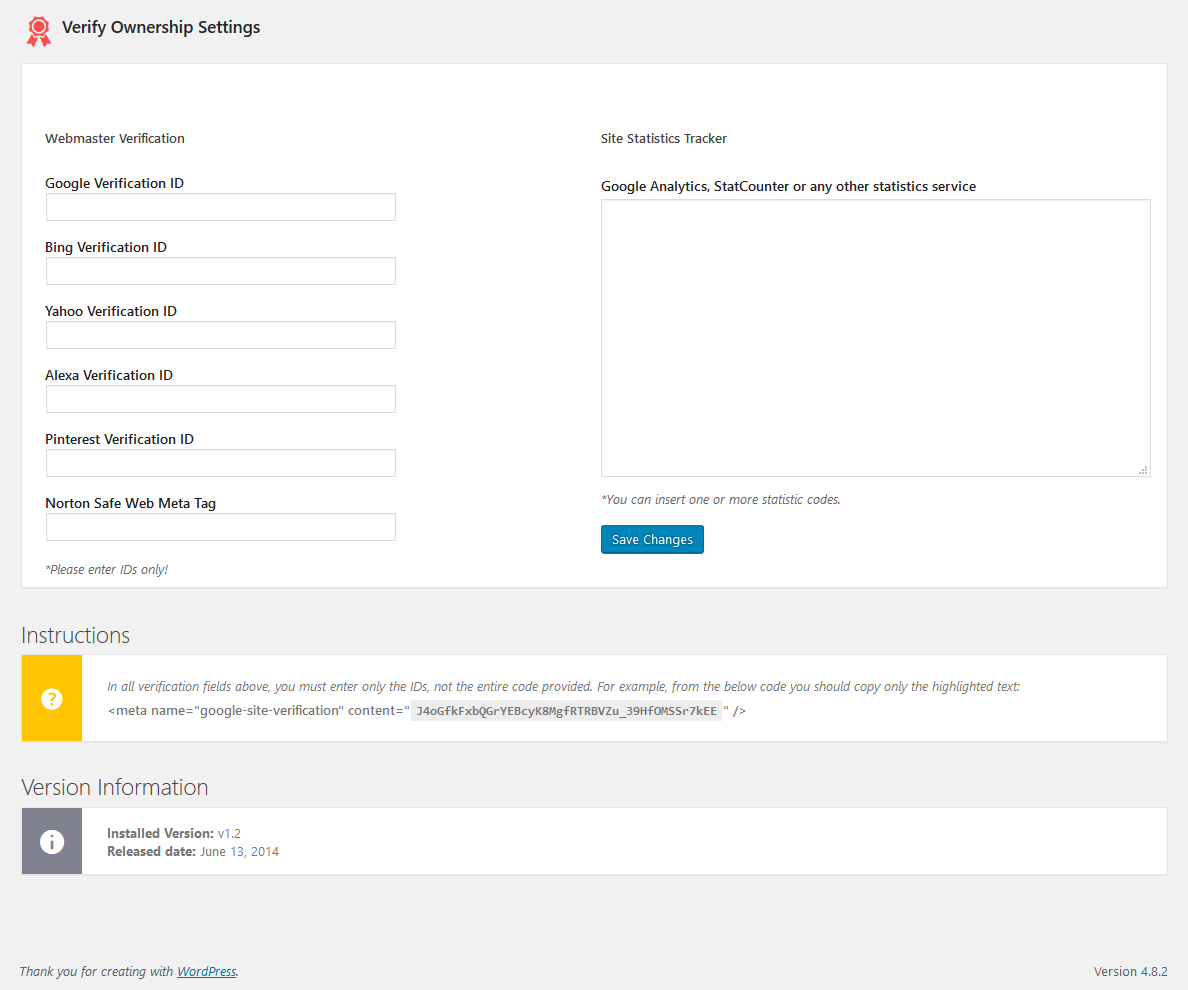Click the highlighted sample verification code
The height and width of the screenshot is (990, 1188).
(567, 710)
